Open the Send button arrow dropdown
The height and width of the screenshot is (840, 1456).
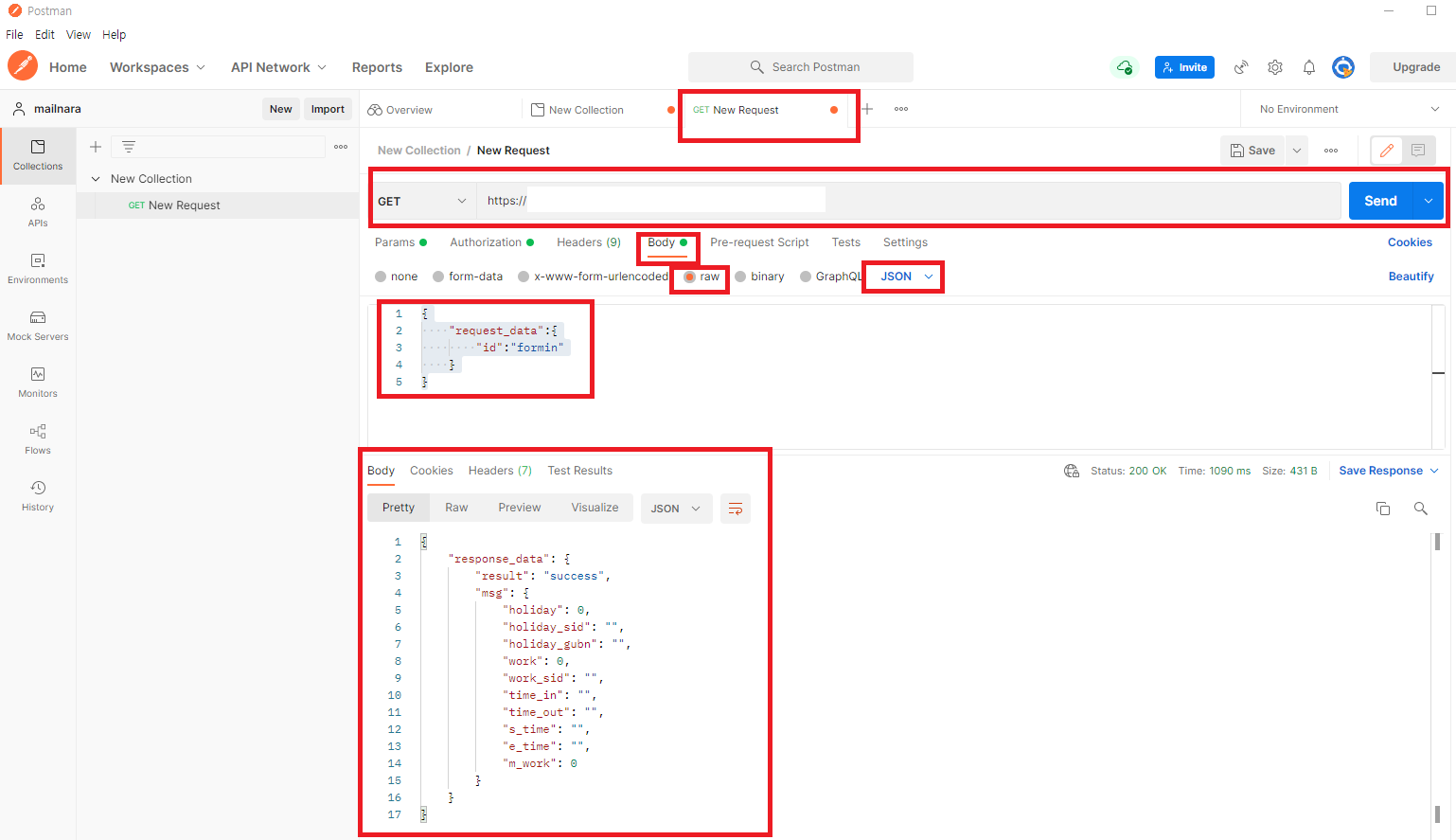[1428, 201]
